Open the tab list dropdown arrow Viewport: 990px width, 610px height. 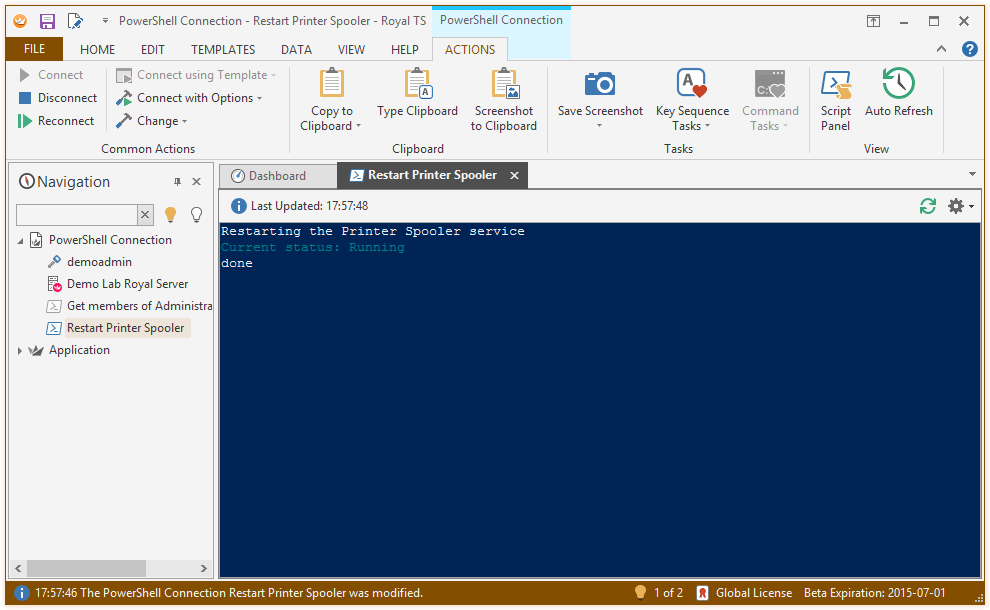(x=972, y=174)
